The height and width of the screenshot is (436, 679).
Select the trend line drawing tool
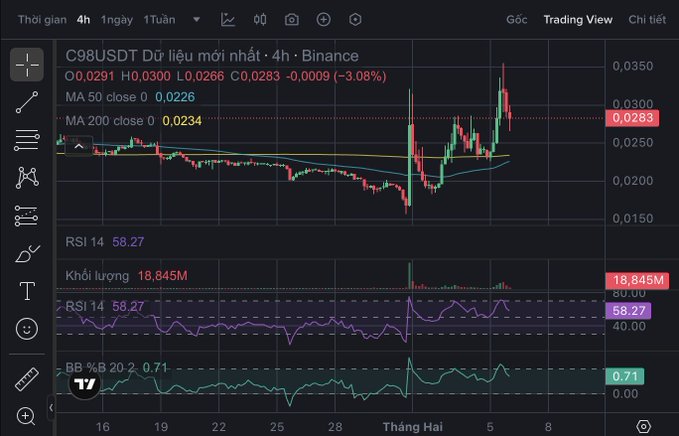[x=27, y=101]
